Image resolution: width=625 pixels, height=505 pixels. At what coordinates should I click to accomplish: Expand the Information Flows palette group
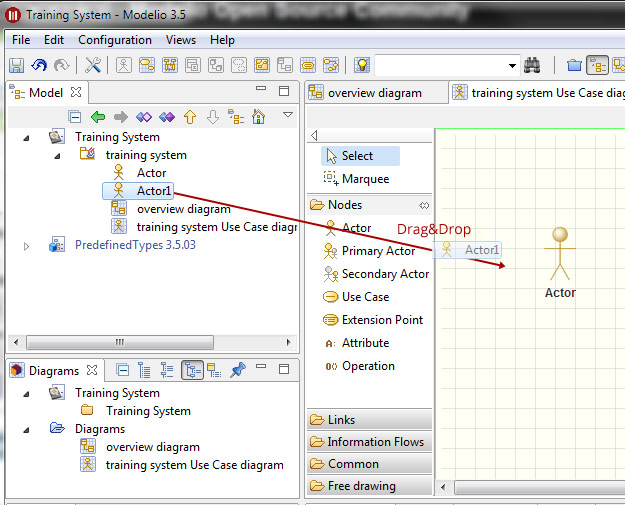[x=369, y=442]
